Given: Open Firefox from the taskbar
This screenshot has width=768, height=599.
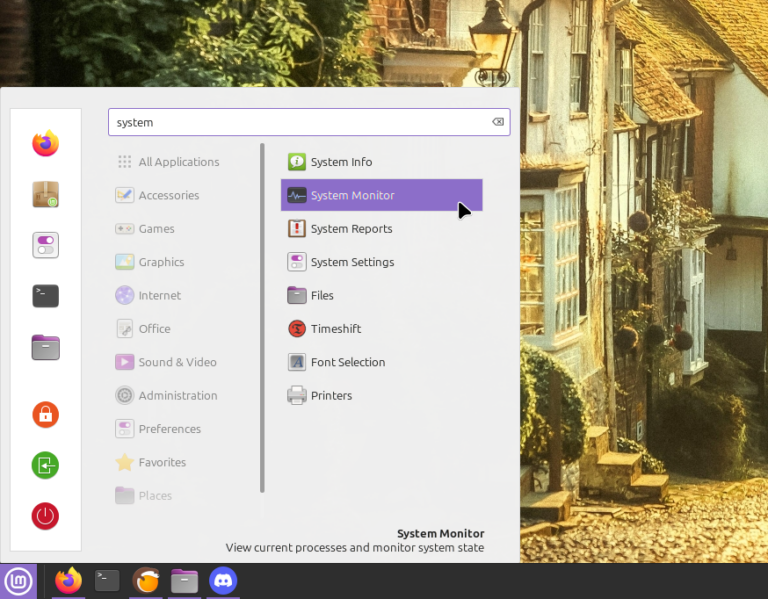Looking at the screenshot, I should point(69,581).
